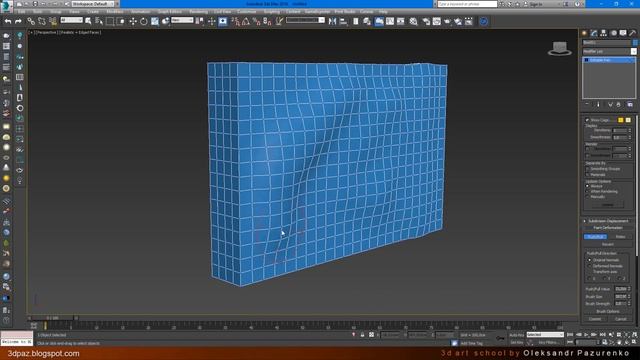Activate the Select and Scale tool

(x=155, y=21)
